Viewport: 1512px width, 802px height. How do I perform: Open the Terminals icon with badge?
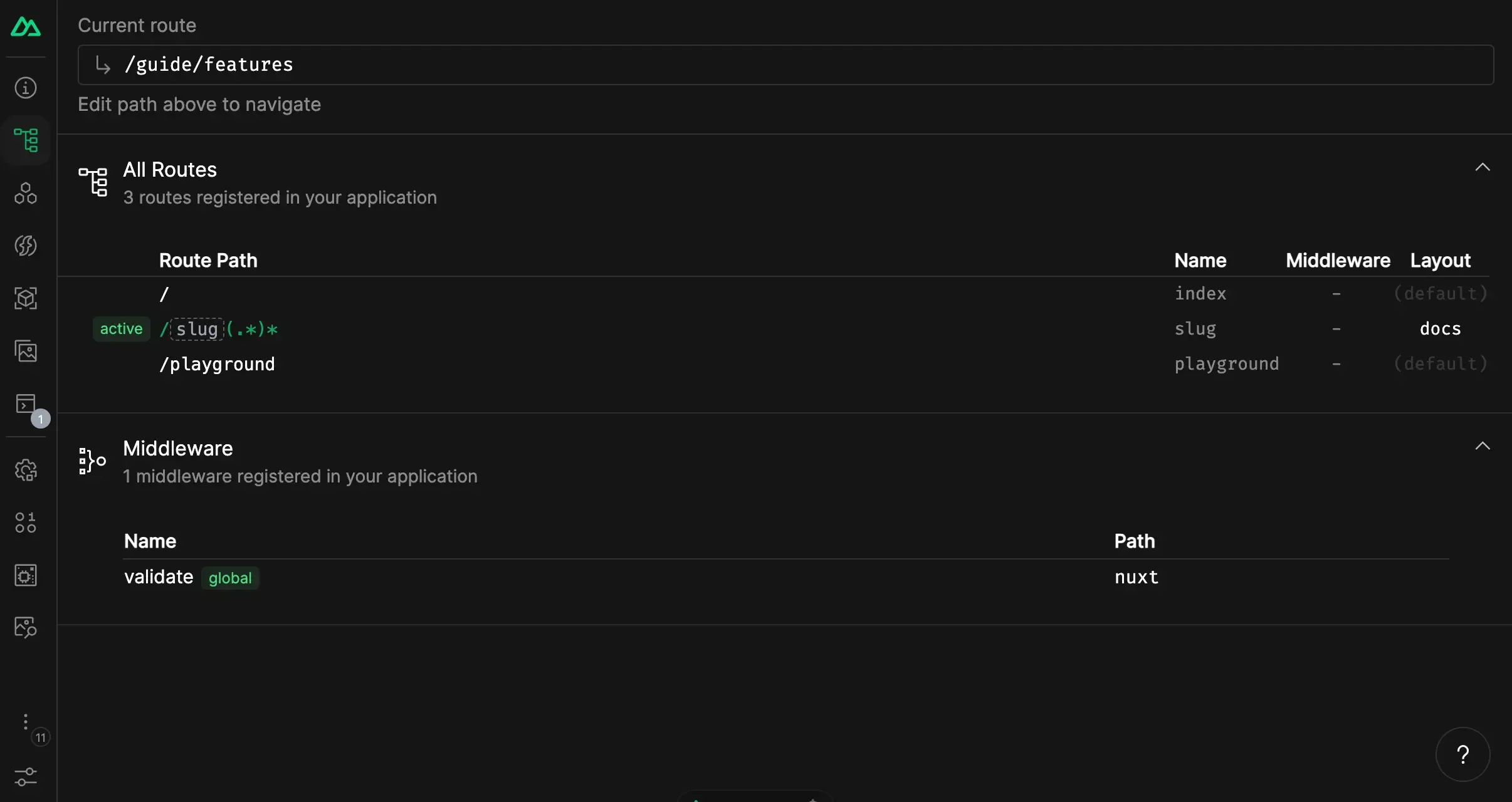[26, 404]
